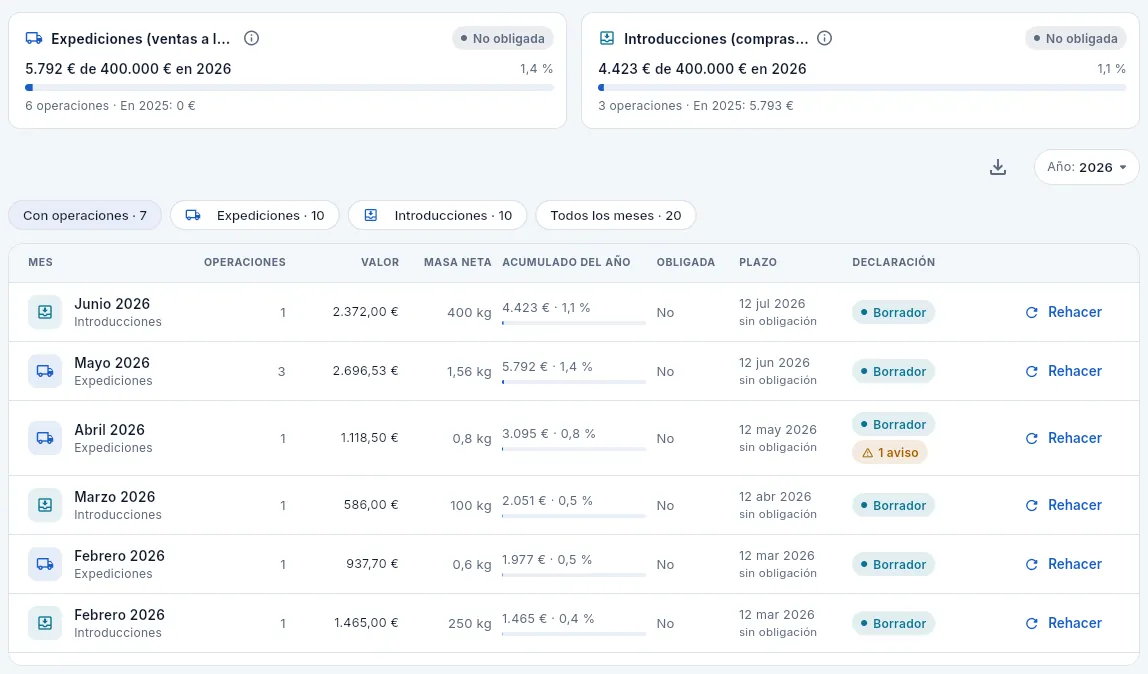Rehacer the Mayo 2026 declaration
The width and height of the screenshot is (1148, 674).
point(1064,371)
